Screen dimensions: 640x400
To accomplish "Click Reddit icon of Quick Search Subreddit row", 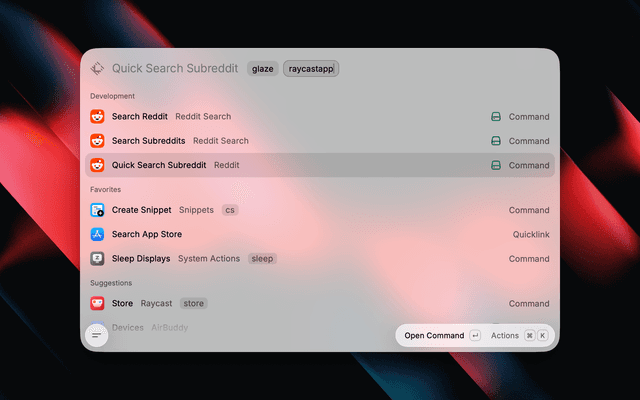I will 97,165.
